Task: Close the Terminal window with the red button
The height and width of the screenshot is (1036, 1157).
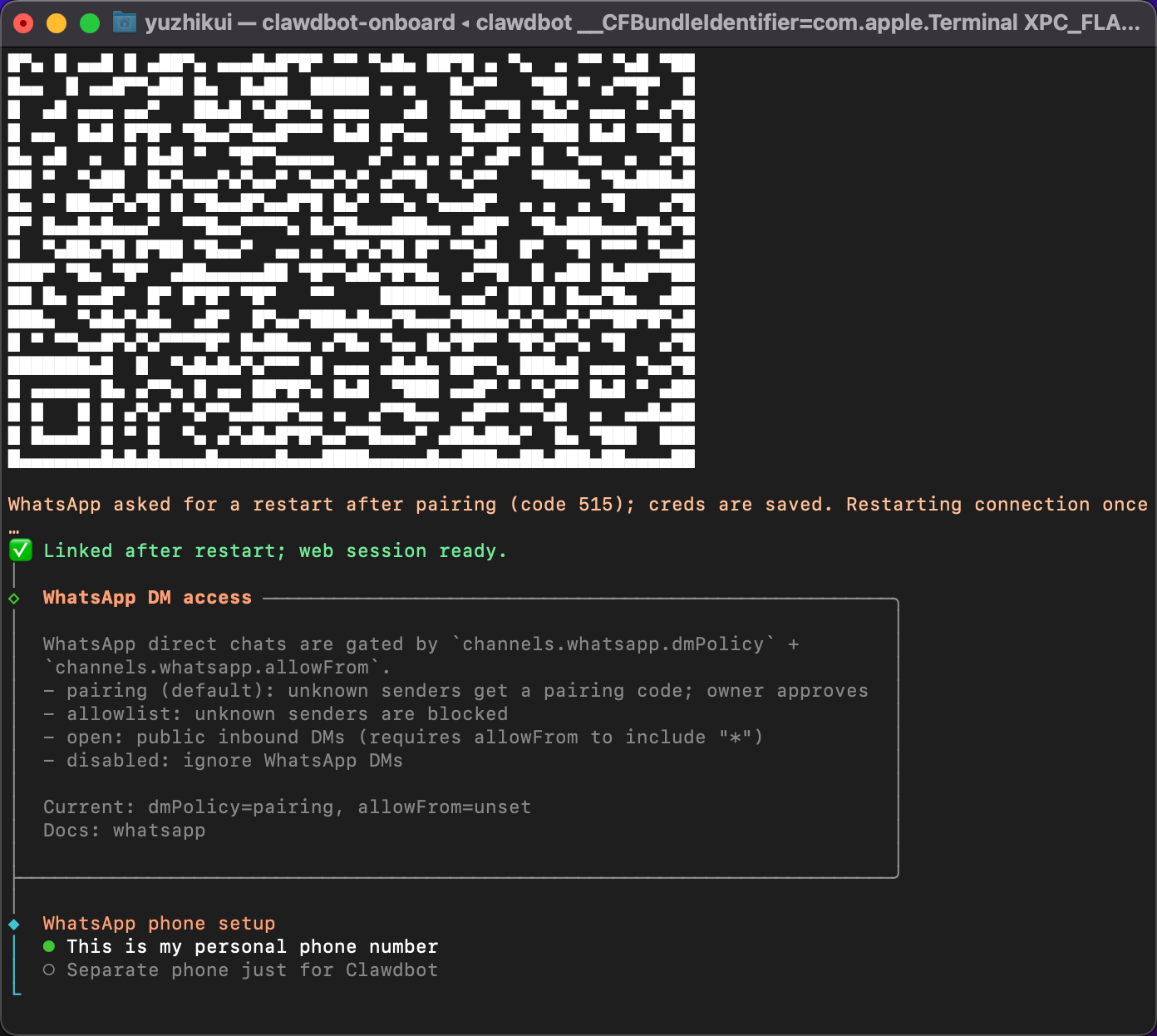Action: pos(23,22)
